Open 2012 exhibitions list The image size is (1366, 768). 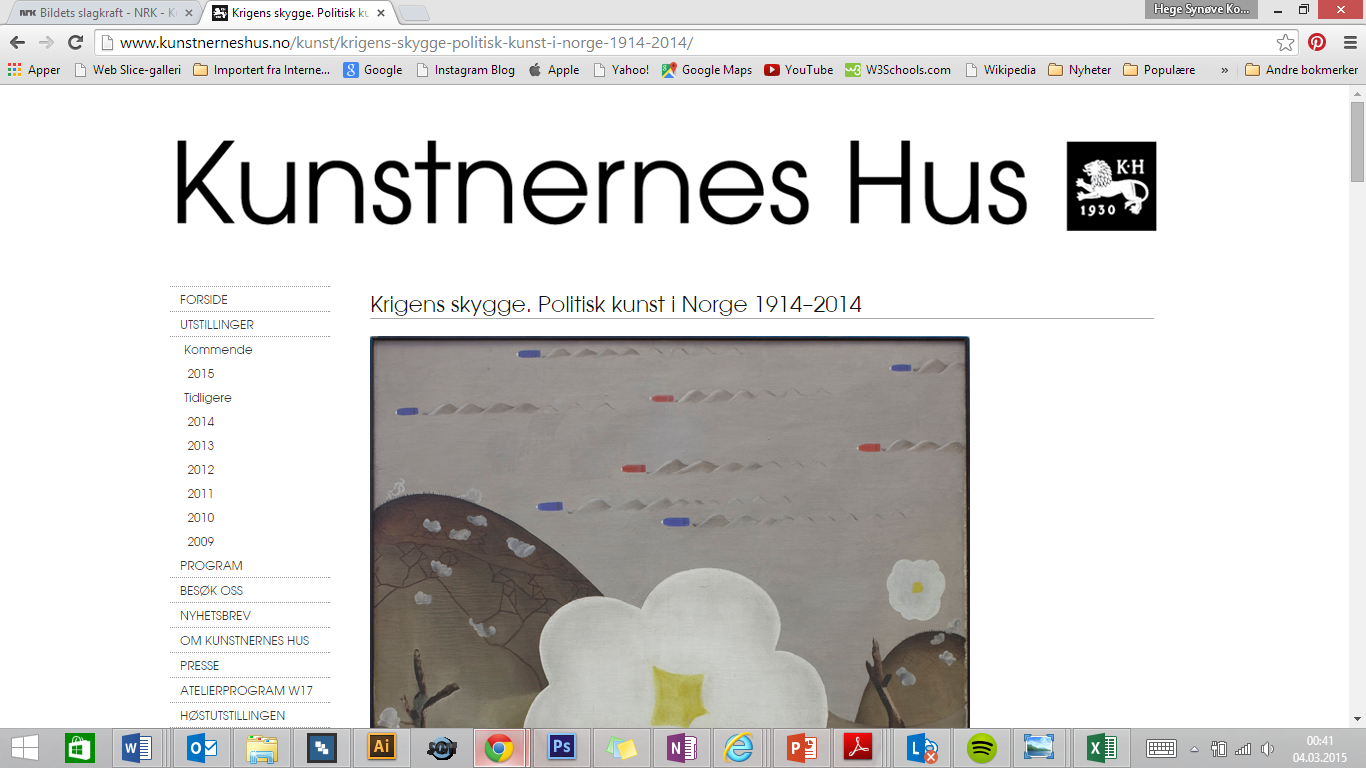tap(201, 470)
